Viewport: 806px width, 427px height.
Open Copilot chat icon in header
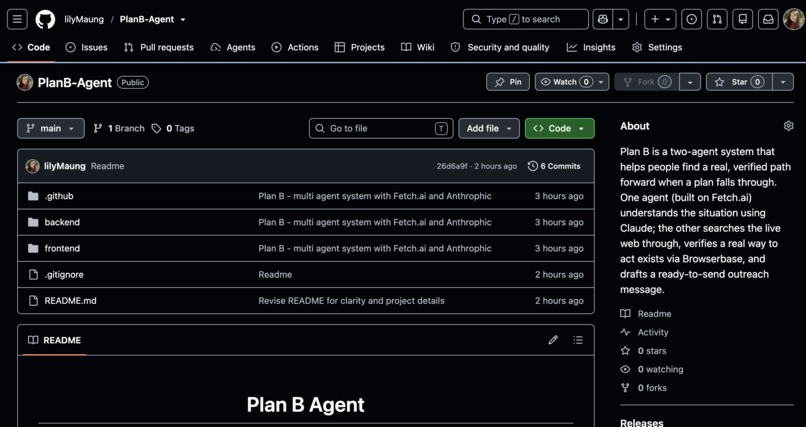pos(603,20)
